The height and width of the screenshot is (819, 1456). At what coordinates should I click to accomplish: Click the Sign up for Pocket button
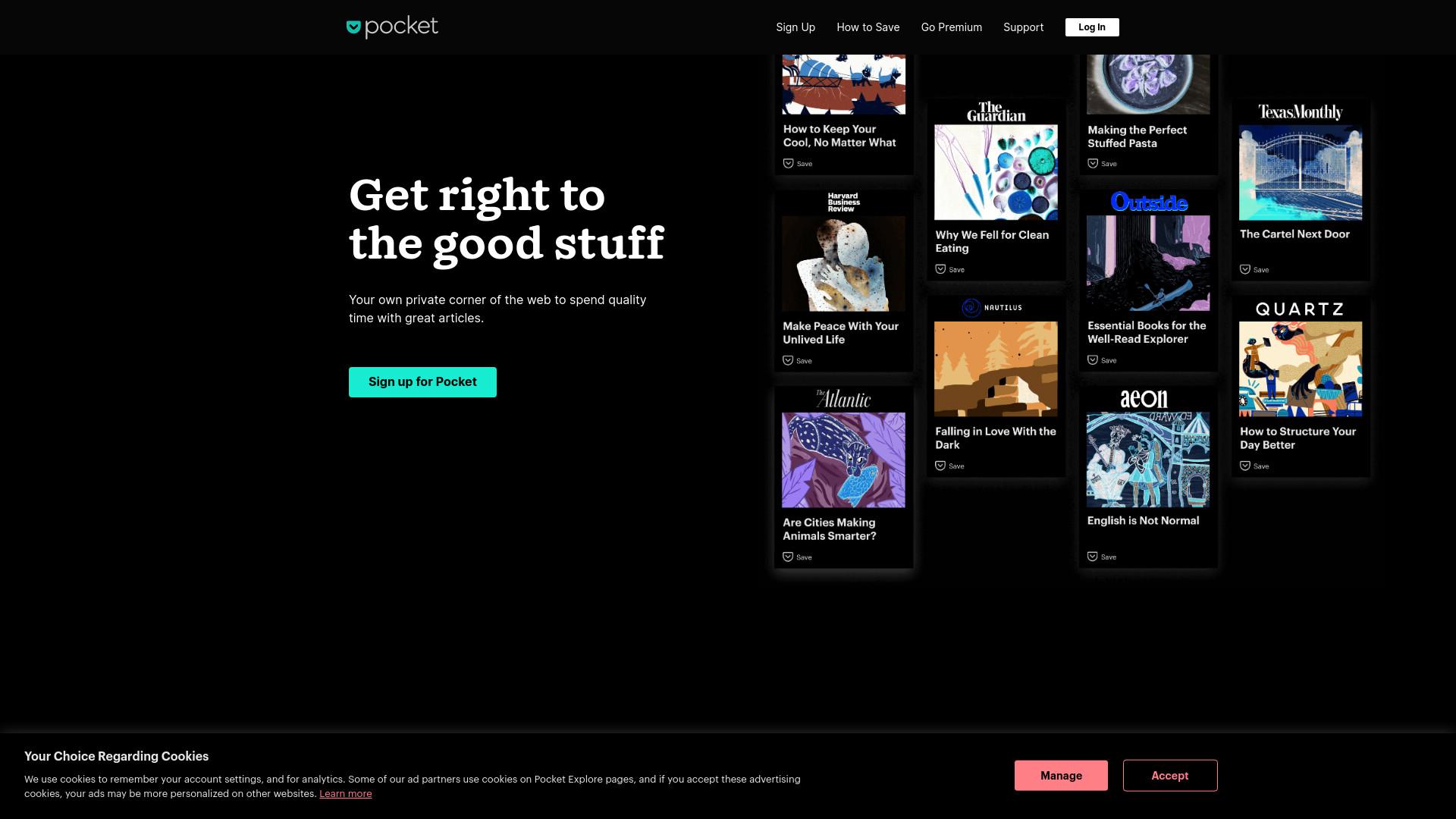click(422, 382)
